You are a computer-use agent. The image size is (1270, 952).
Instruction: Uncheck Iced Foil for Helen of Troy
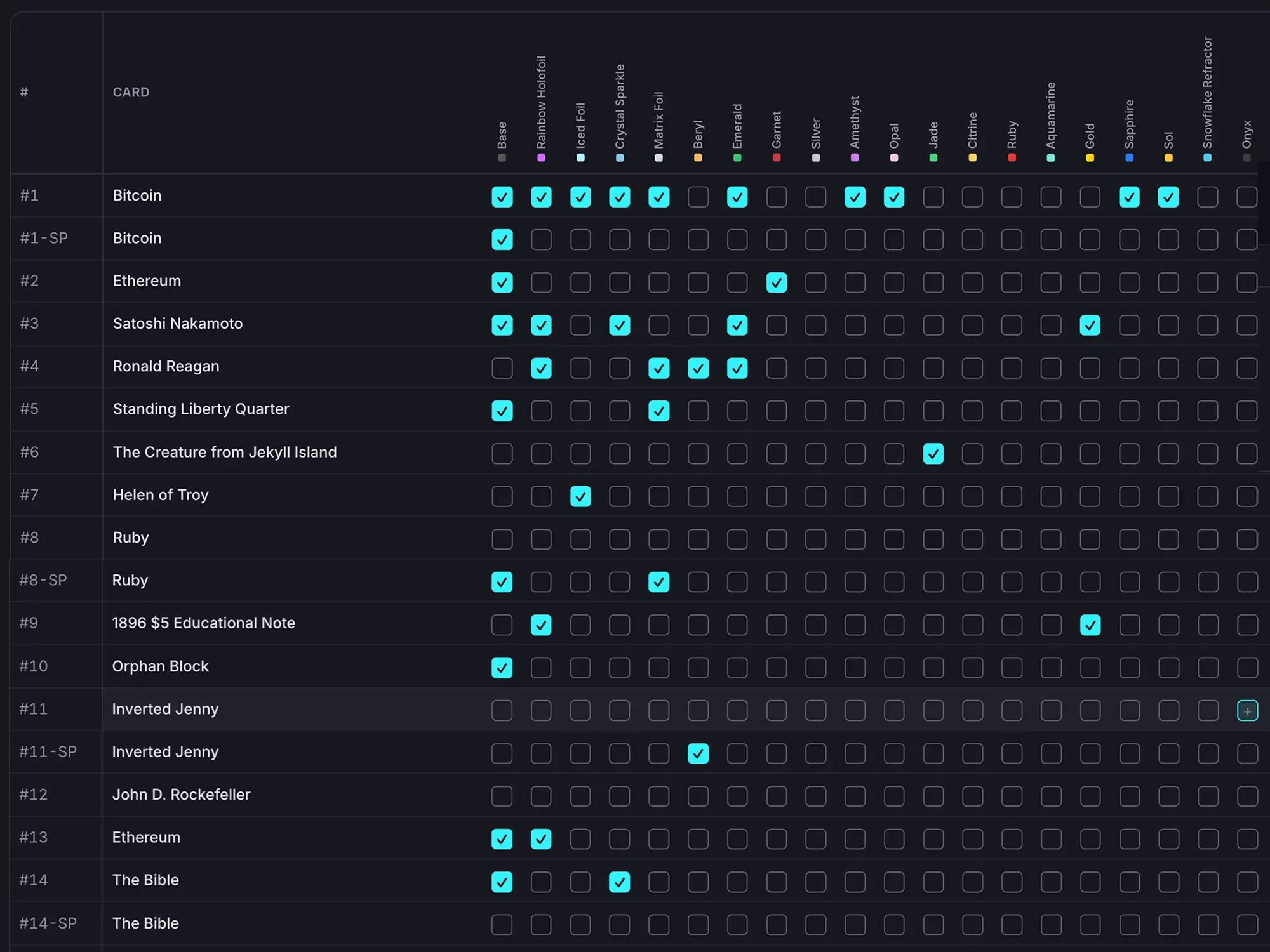click(580, 496)
